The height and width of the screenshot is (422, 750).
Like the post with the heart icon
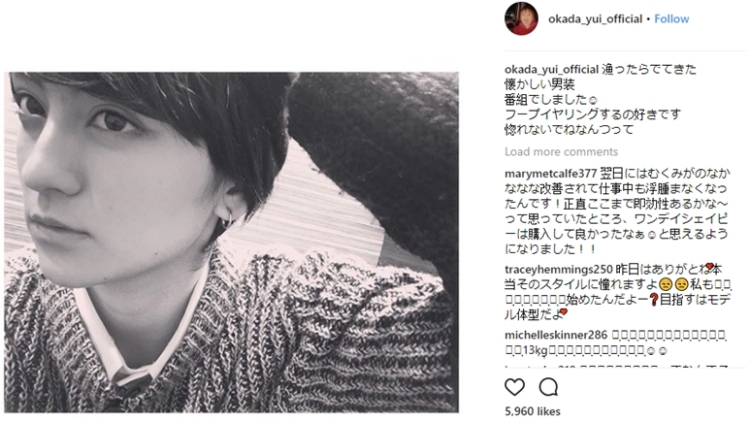point(515,387)
